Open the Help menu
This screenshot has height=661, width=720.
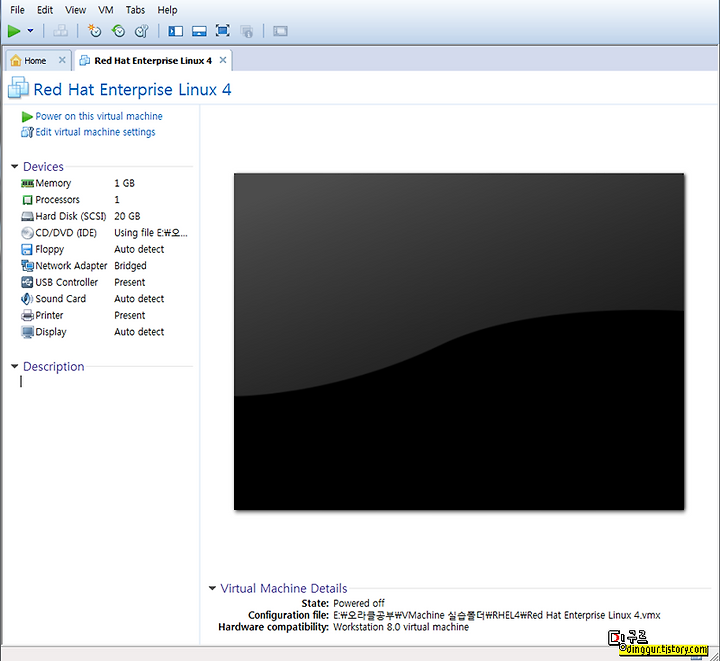pyautogui.click(x=167, y=10)
